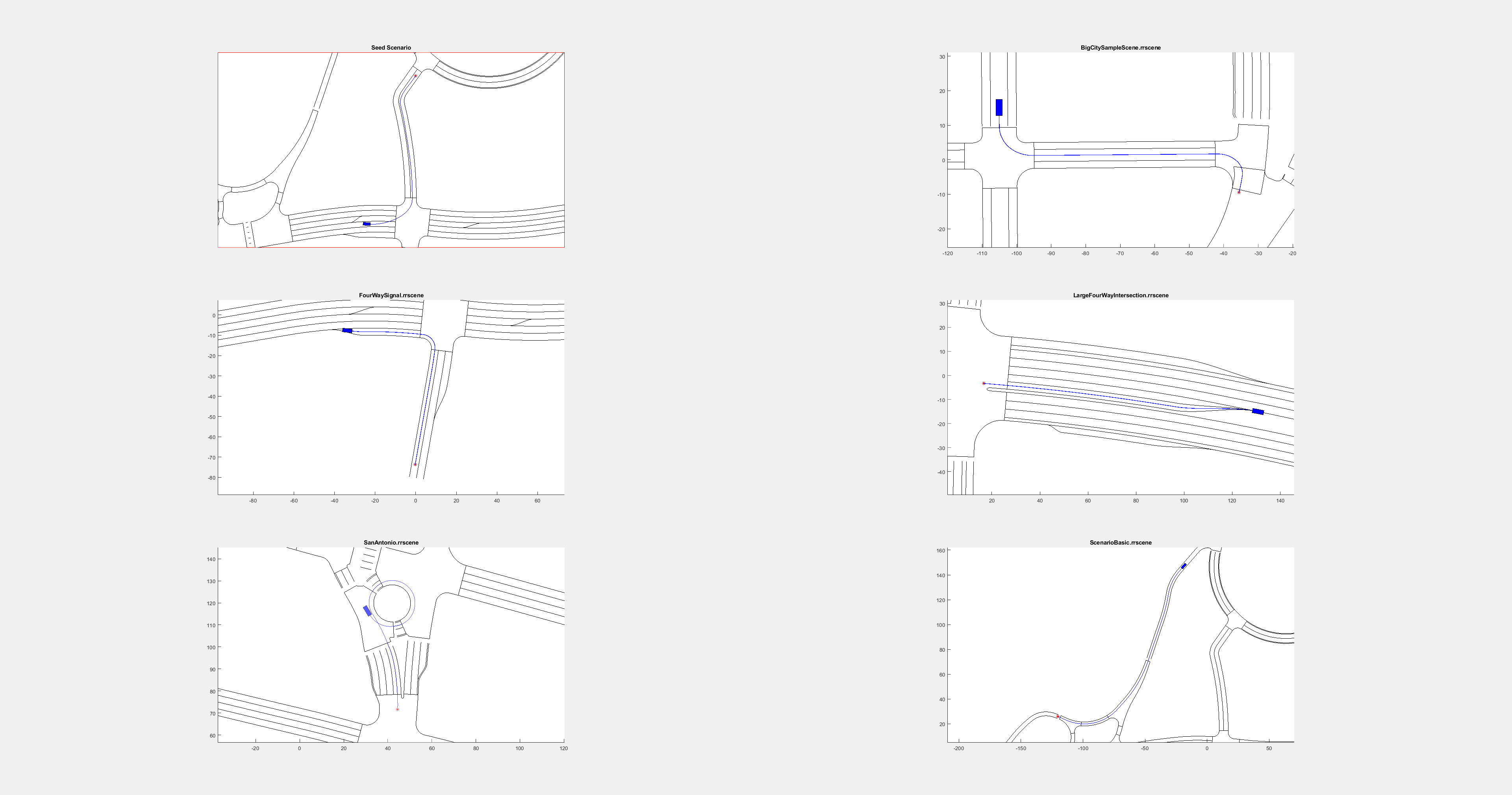Click red goal marker in Seed Scenario plot
The height and width of the screenshot is (795, 1512).
point(415,75)
